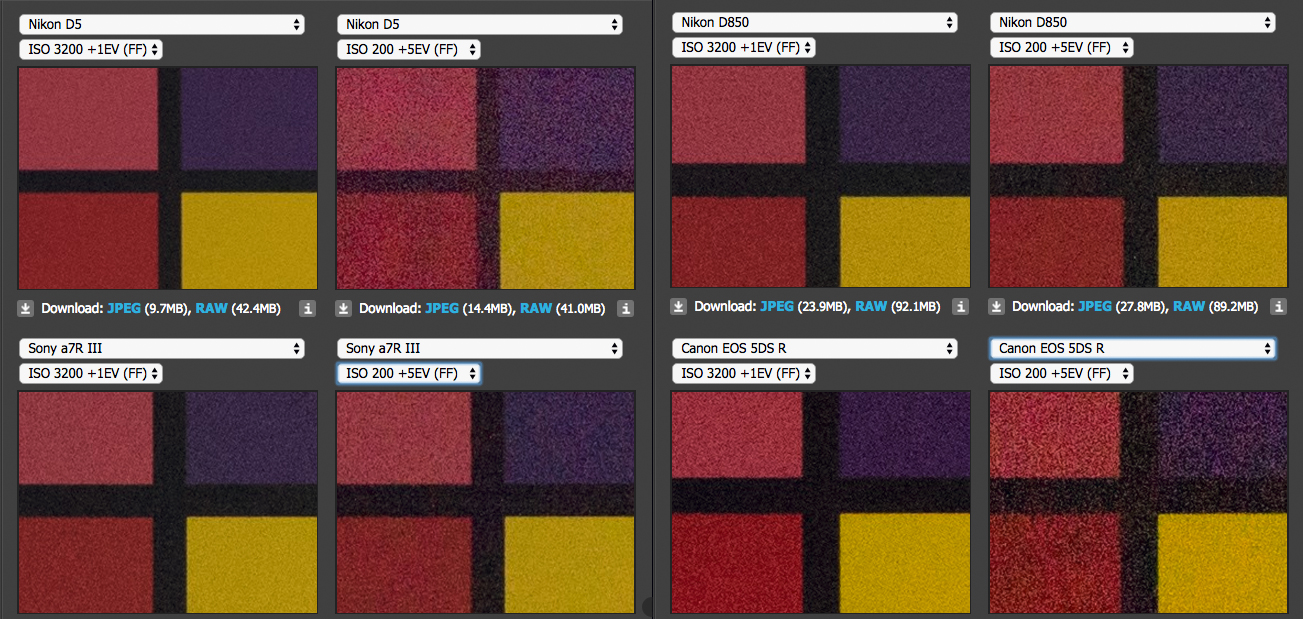
Task: Click download icon beside JPEG (27.8MB)
Action: click(x=997, y=307)
